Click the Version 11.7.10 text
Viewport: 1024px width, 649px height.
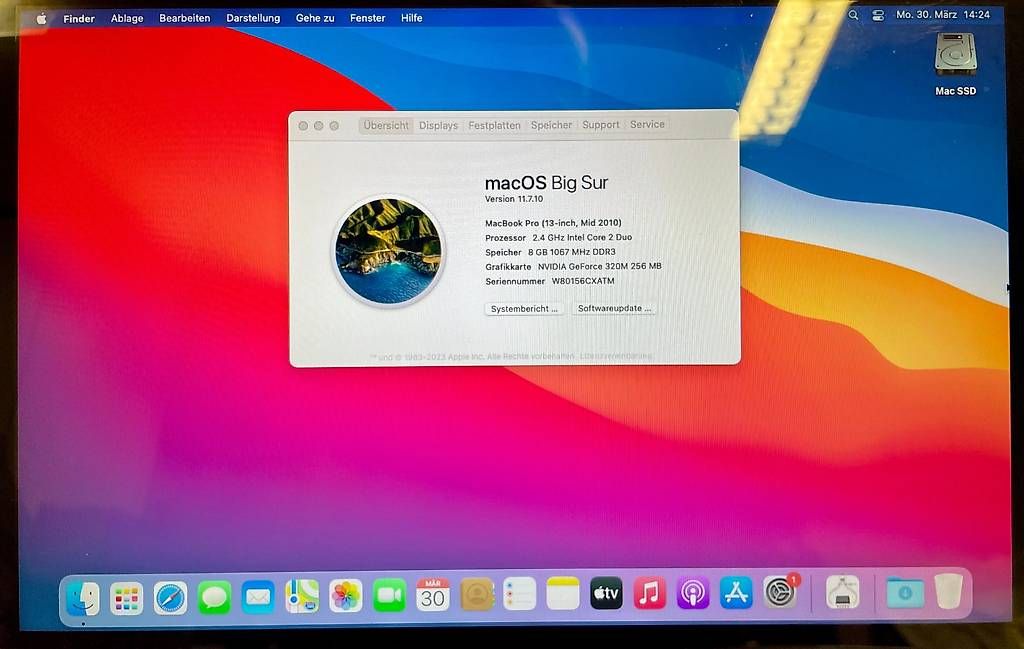point(514,199)
